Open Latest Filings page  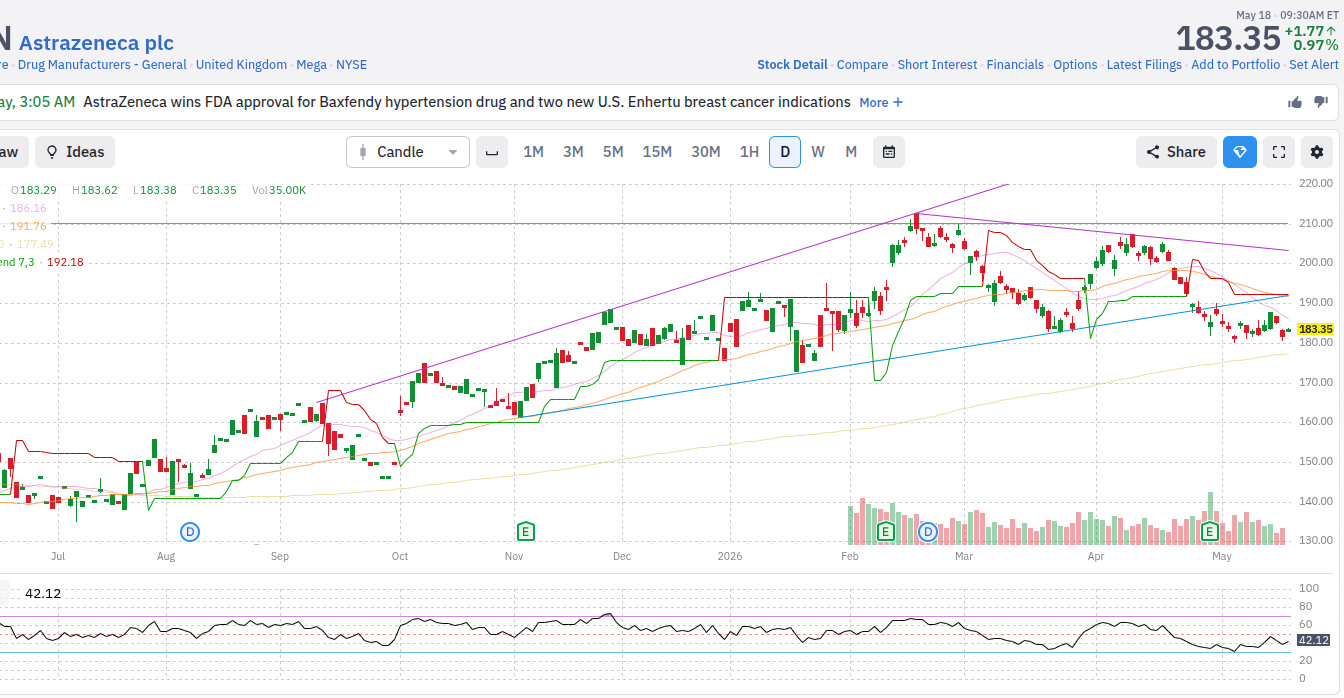coord(1144,65)
